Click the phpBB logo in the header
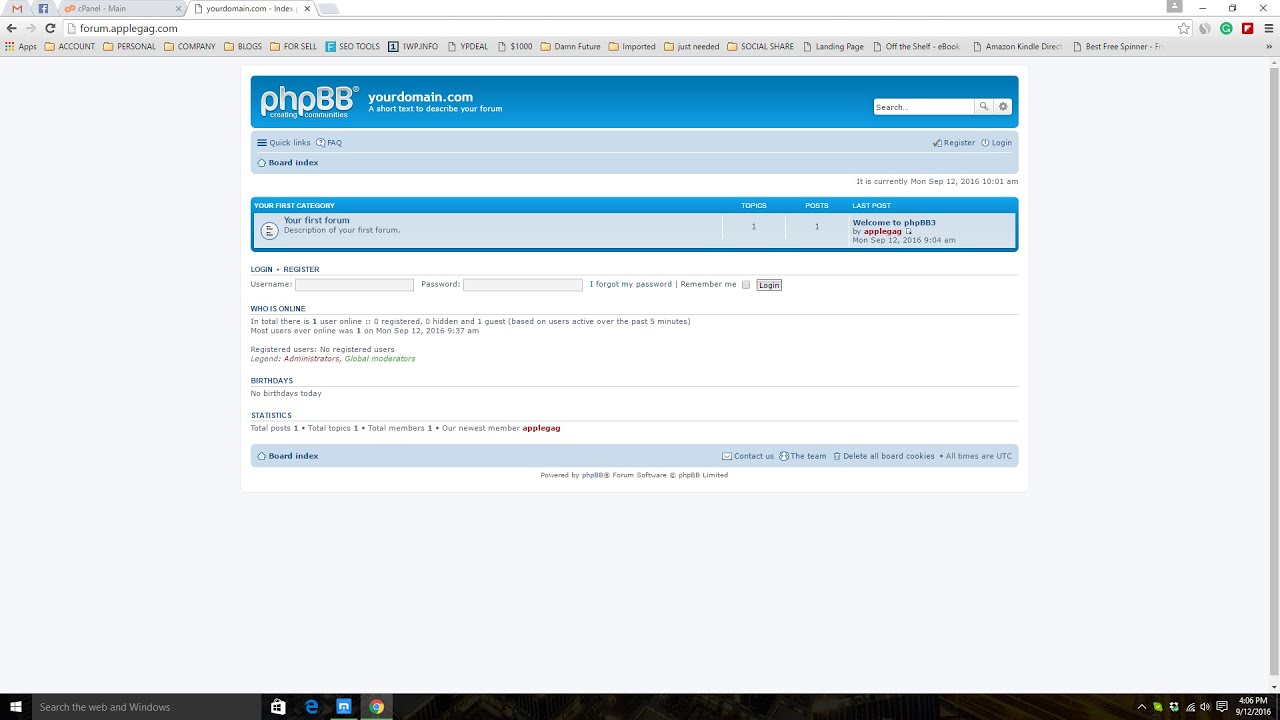 tap(306, 100)
